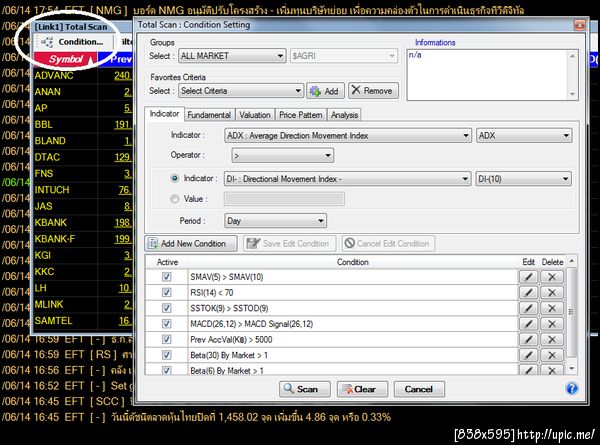Viewport: 600px width, 445px height.
Task: Delete the SSTOK(9) > SSTOD(9) condition
Action: (552, 308)
